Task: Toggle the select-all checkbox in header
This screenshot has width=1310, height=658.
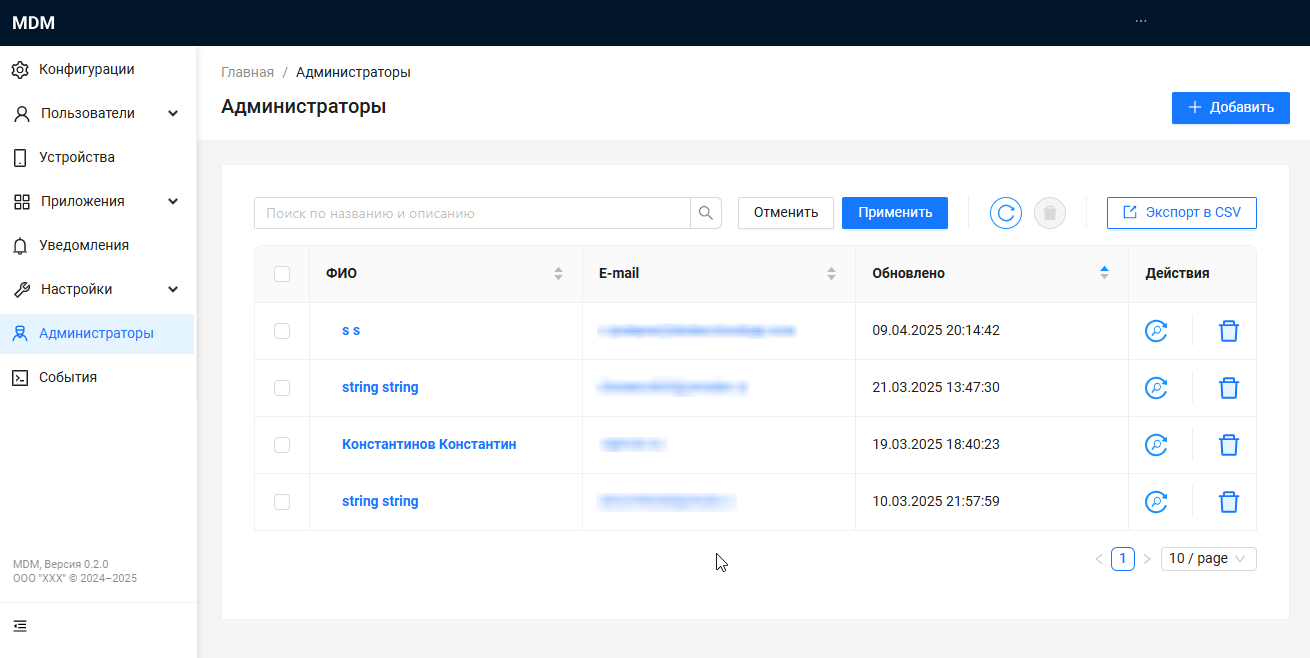Action: tap(282, 274)
